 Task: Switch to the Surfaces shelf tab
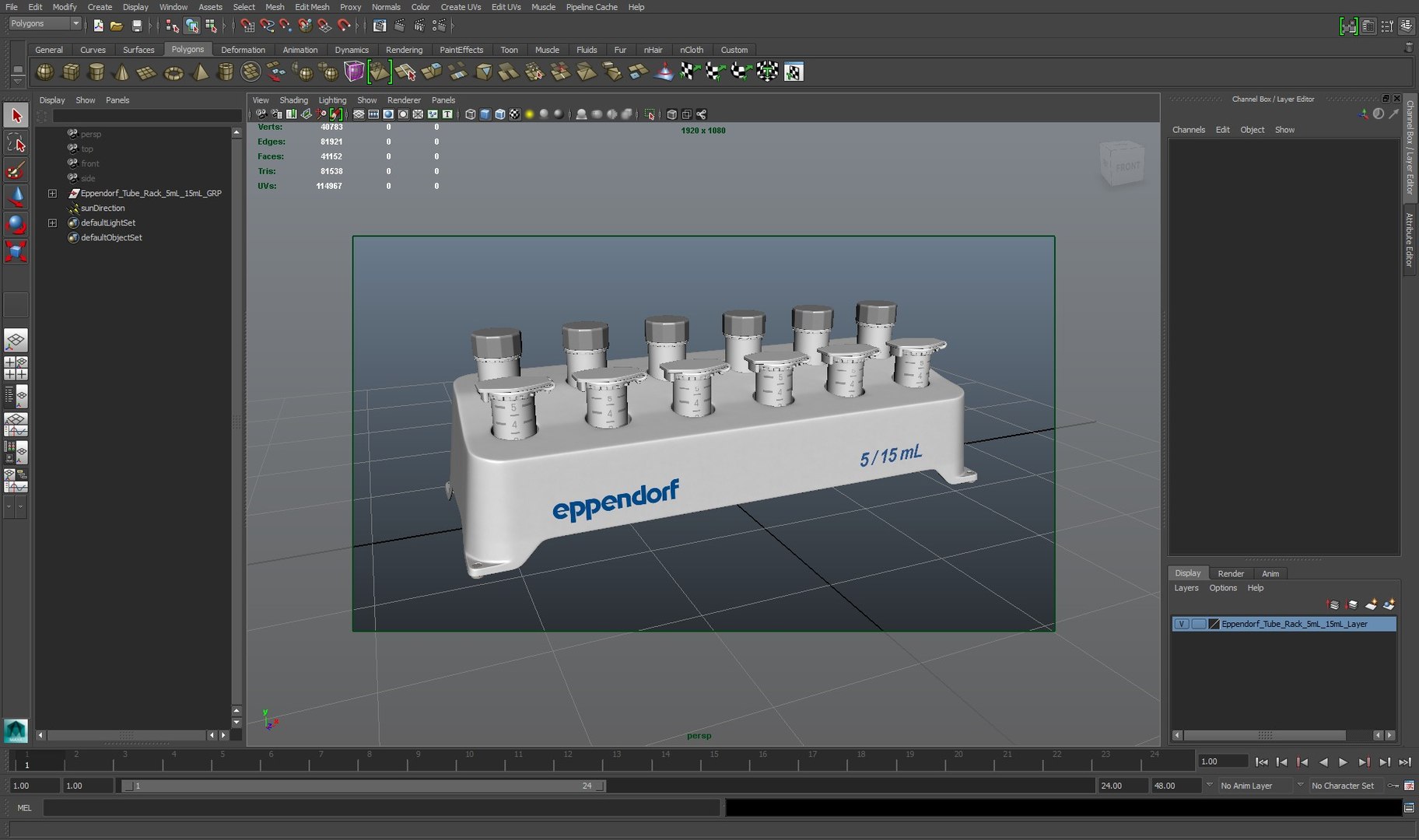pos(138,50)
